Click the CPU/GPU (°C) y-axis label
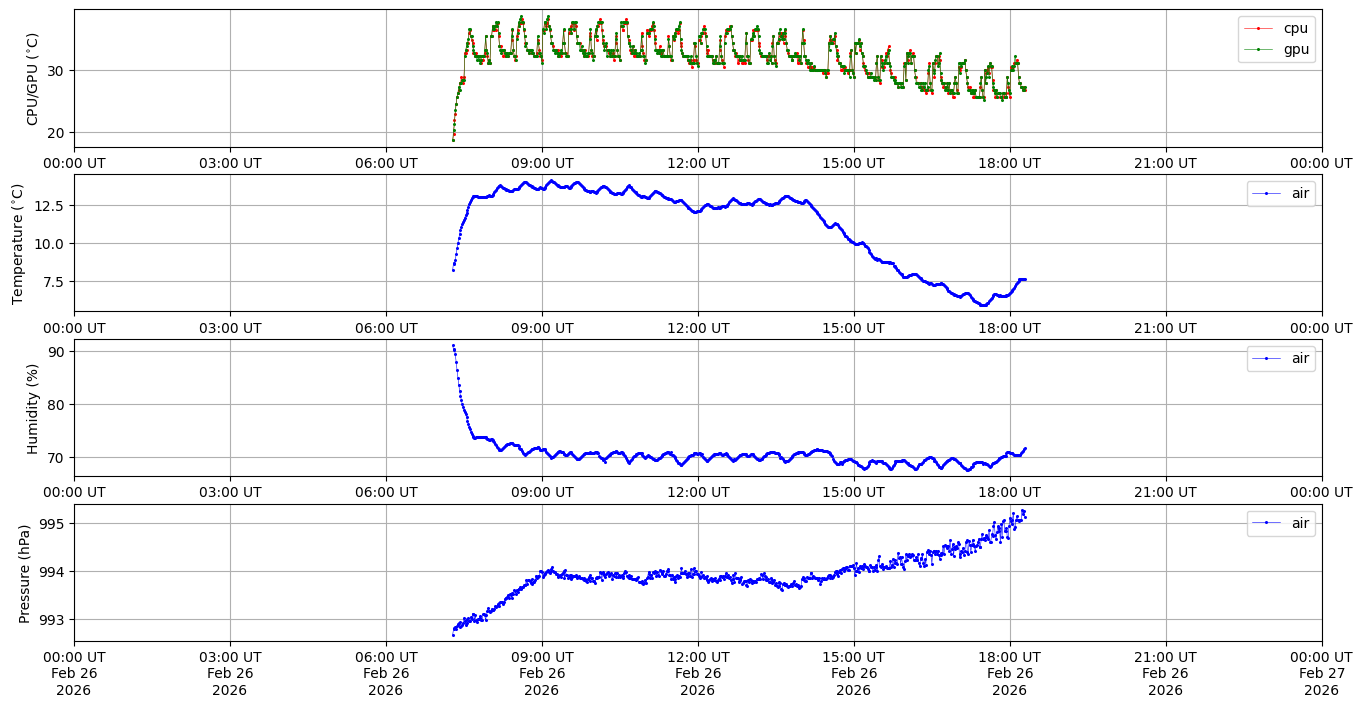The image size is (1363, 707). point(32,79)
